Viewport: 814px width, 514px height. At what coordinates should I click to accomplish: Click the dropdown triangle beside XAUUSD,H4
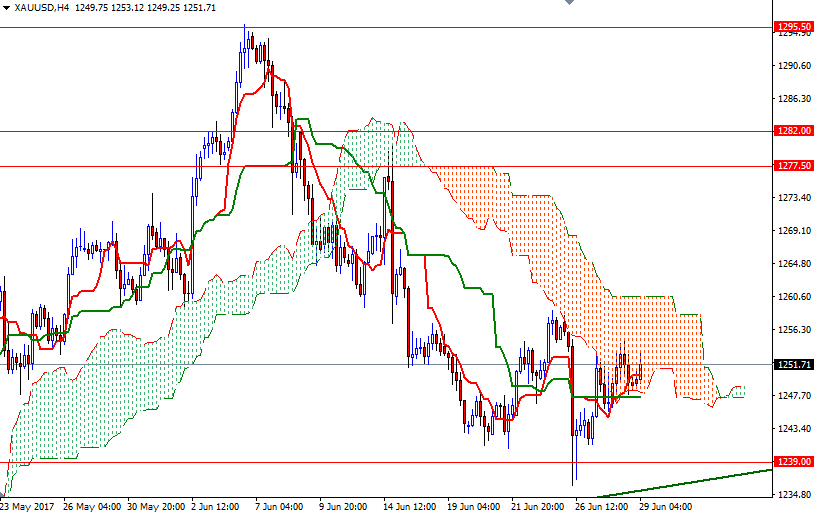click(6, 7)
